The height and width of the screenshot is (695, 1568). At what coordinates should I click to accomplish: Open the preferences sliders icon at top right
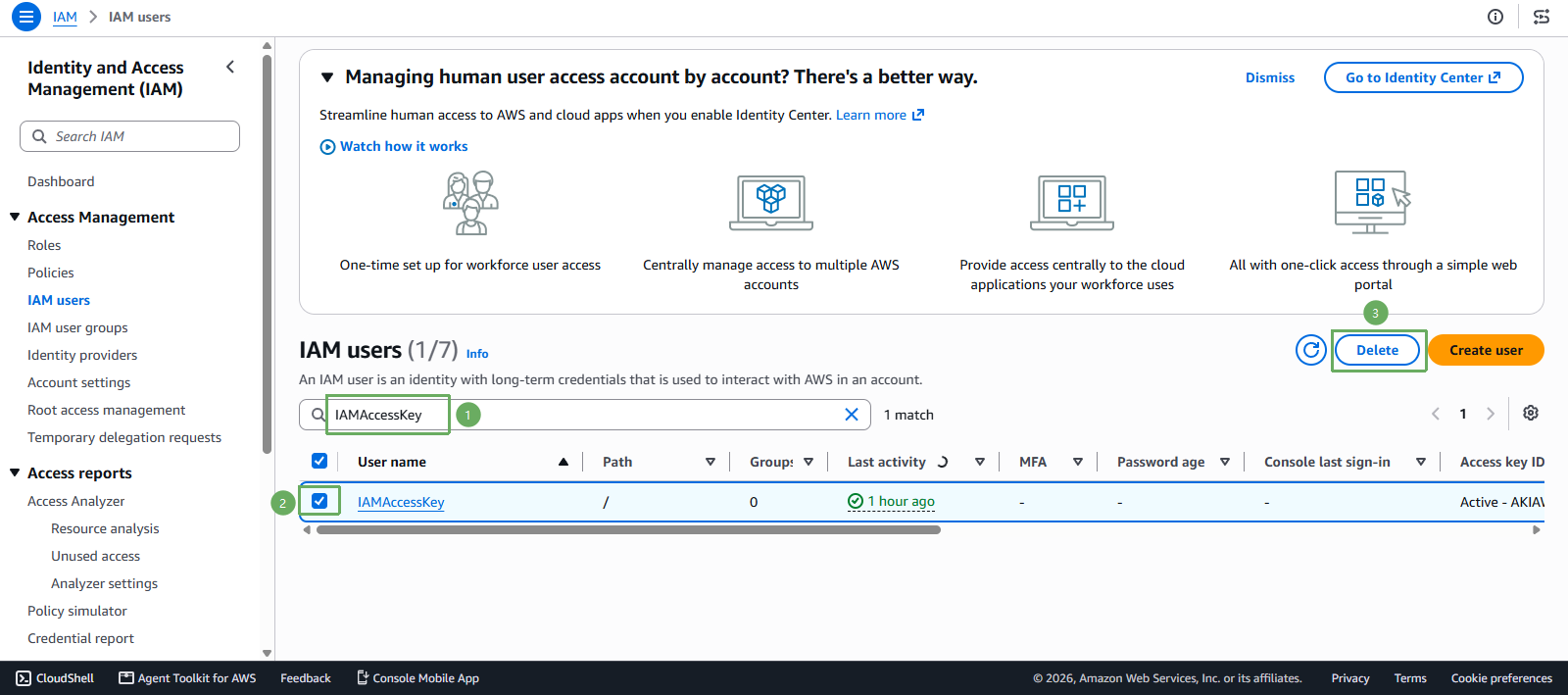tap(1542, 17)
